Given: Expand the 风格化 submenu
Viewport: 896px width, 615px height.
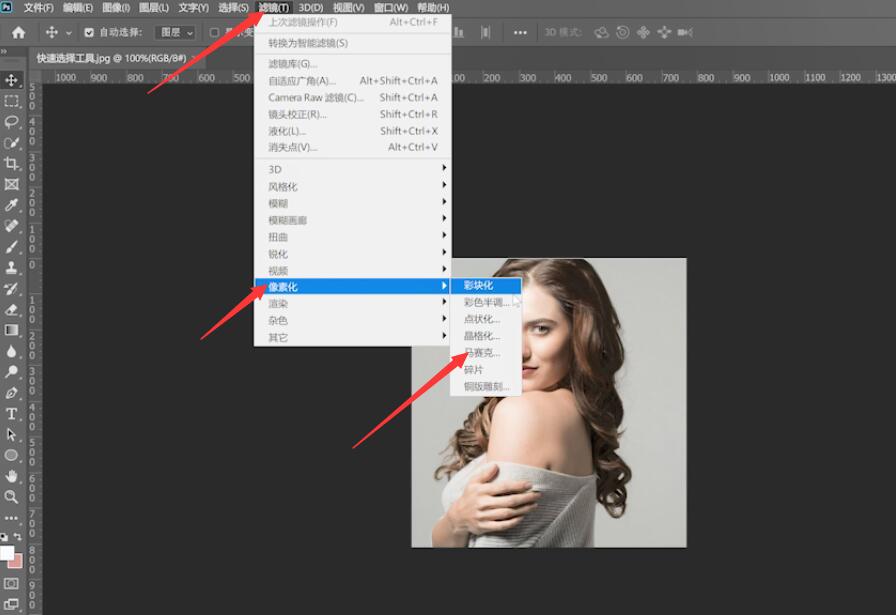Looking at the screenshot, I should coord(353,186).
